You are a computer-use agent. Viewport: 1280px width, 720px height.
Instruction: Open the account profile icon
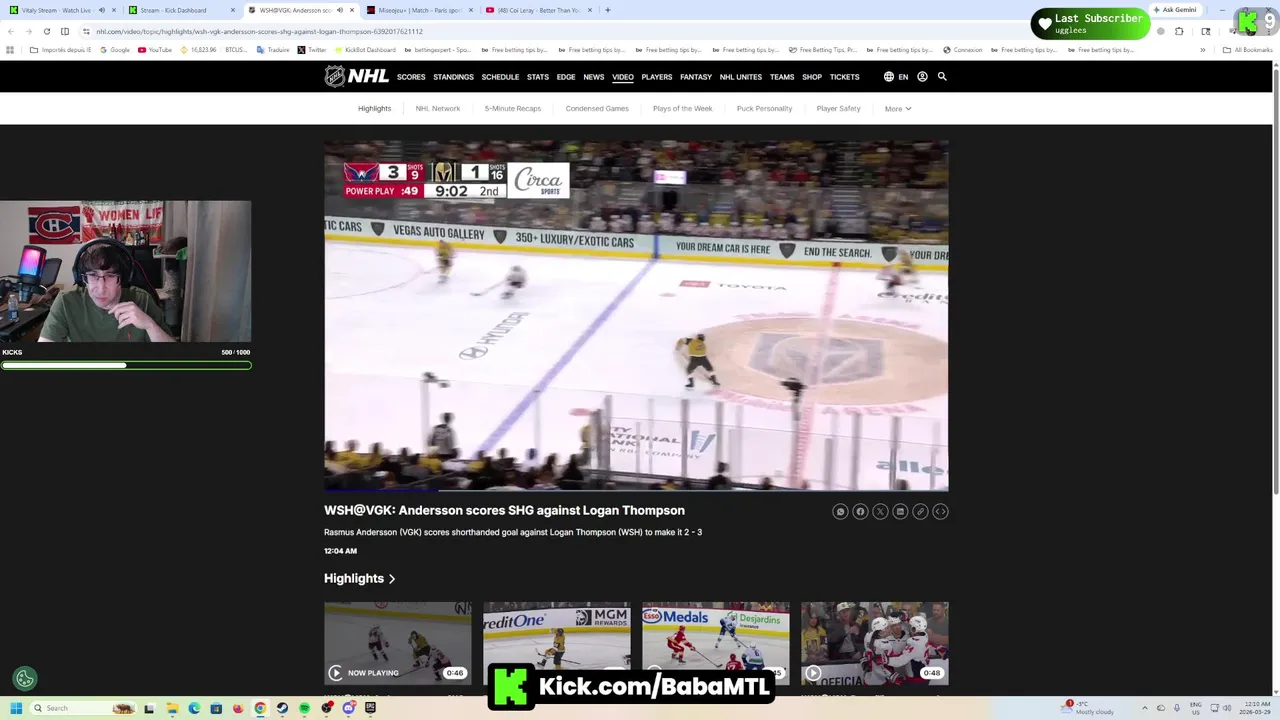click(922, 76)
